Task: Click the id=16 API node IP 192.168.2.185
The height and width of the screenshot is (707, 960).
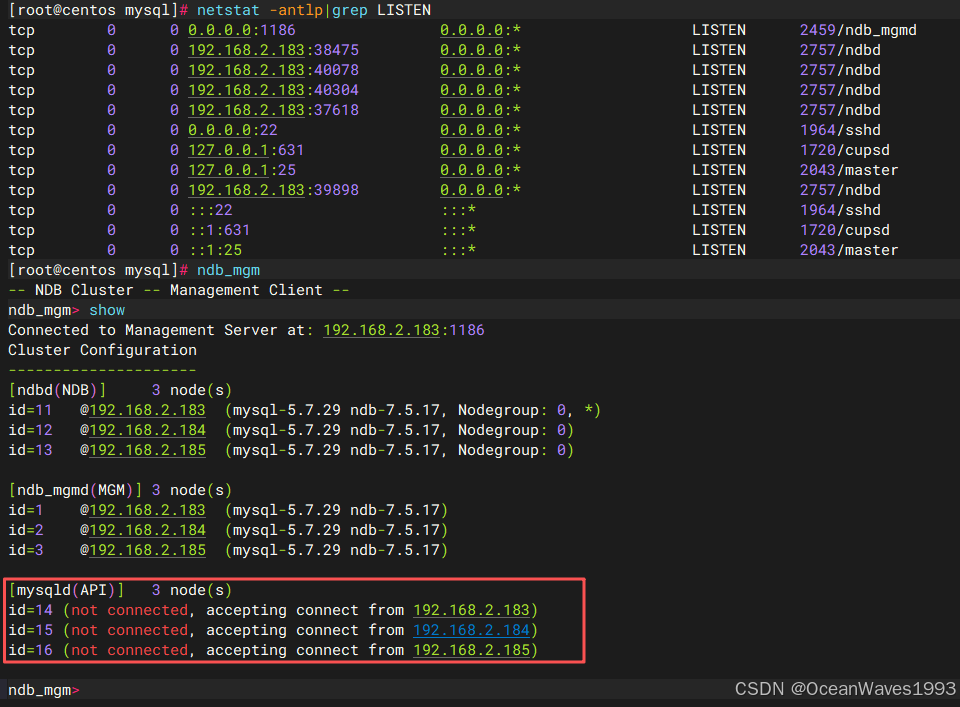Action: 471,650
